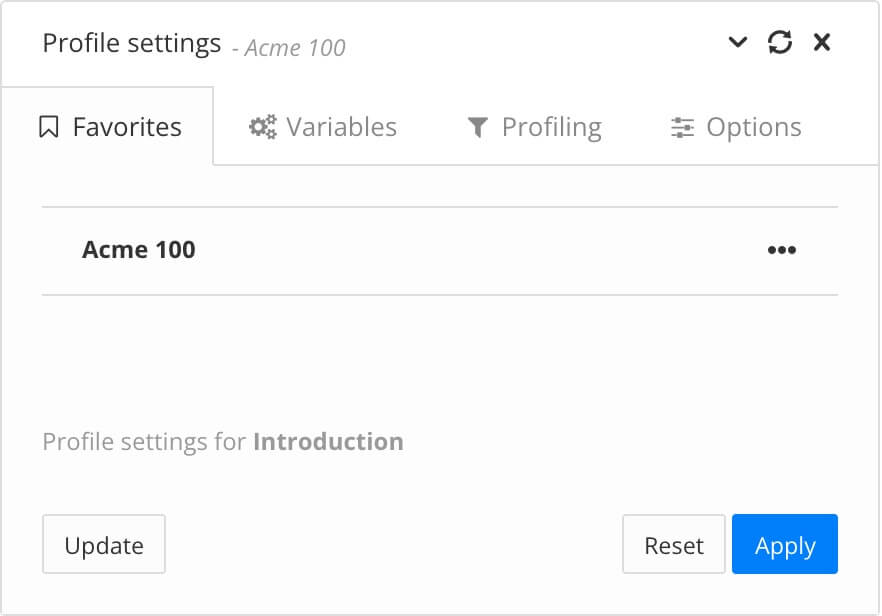Click the Update button

[x=104, y=544]
